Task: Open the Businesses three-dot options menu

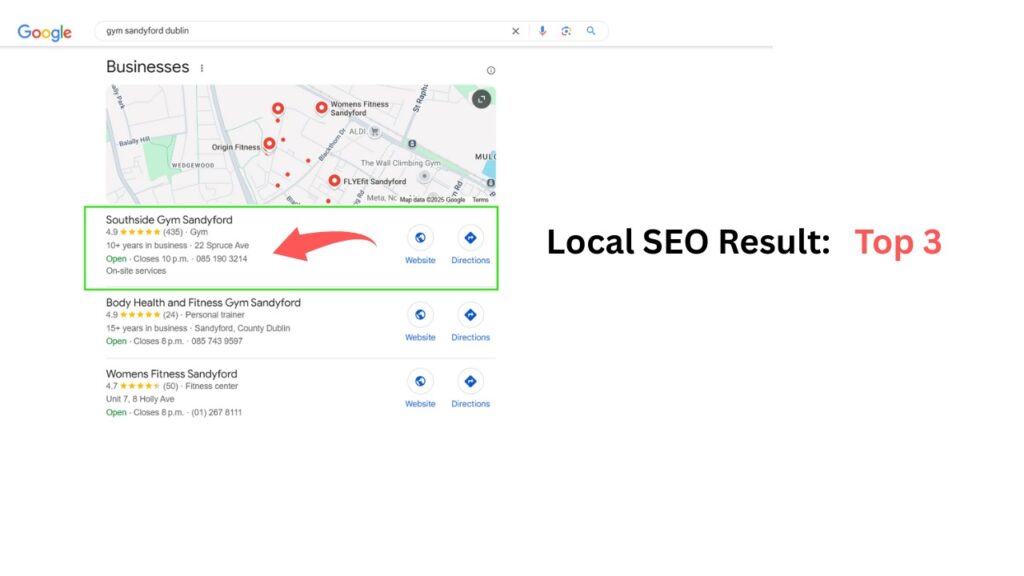Action: point(201,66)
